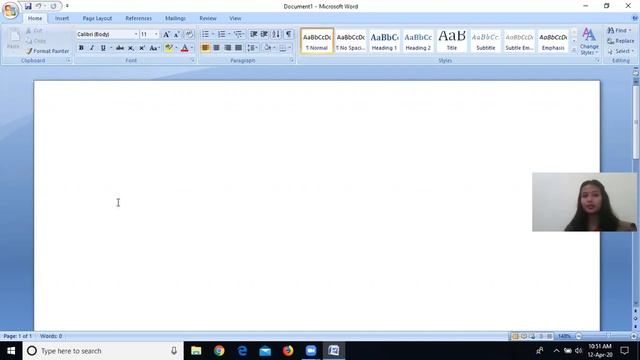Open the Mailings tab

click(x=176, y=18)
